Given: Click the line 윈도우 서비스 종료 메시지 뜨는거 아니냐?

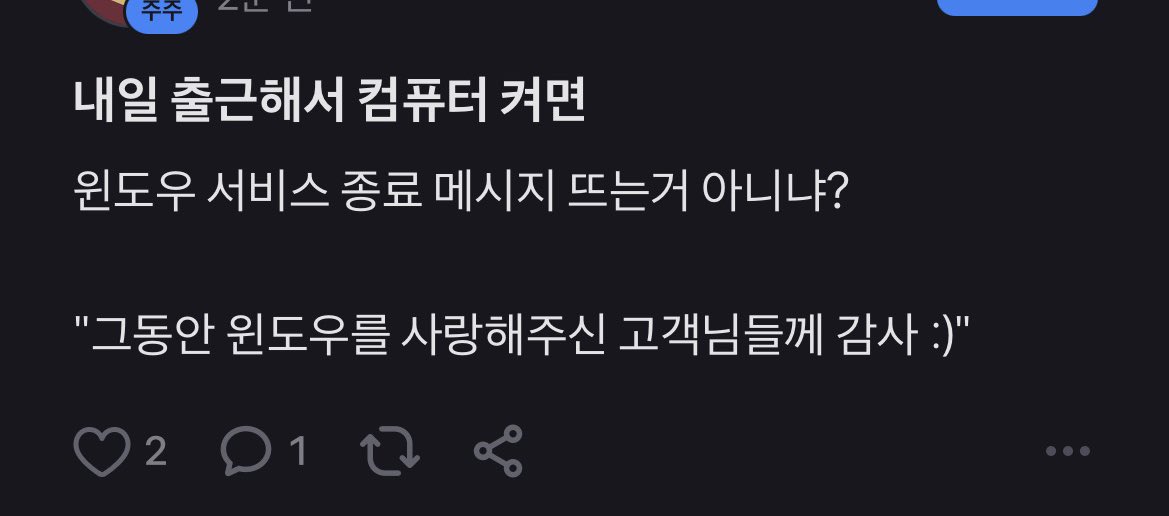Looking at the screenshot, I should 459,192.
